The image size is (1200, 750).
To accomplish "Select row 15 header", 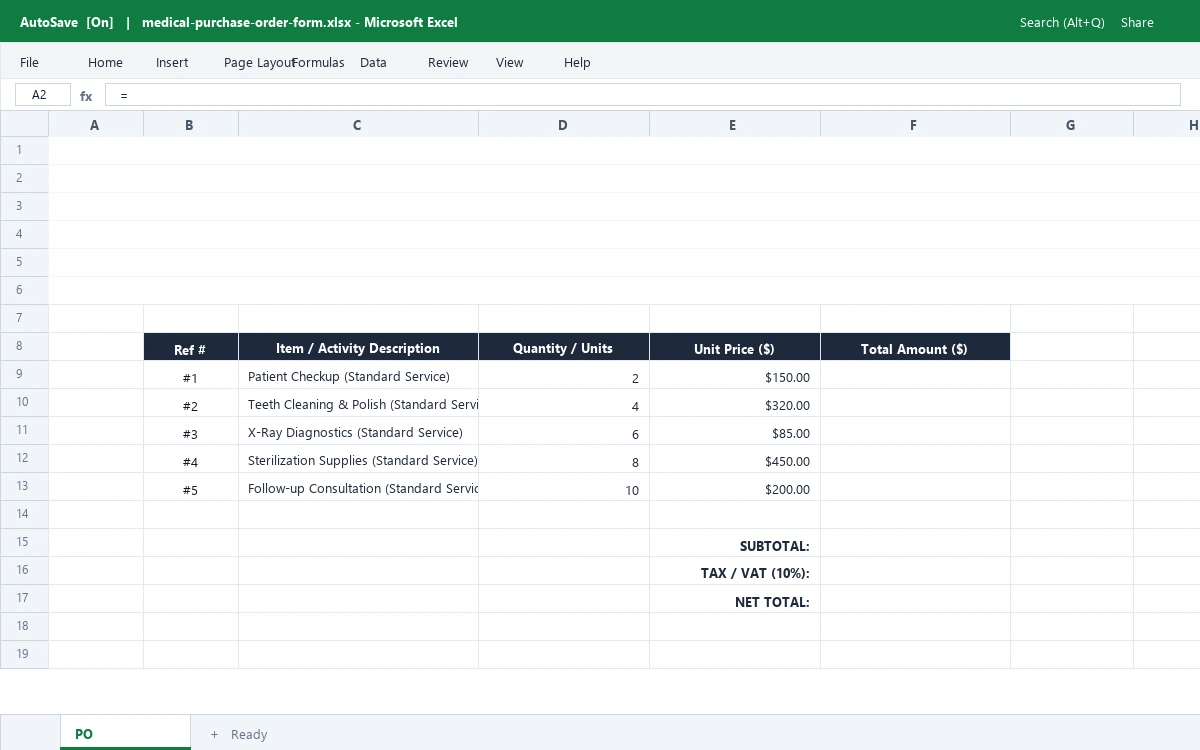I will 24,542.
